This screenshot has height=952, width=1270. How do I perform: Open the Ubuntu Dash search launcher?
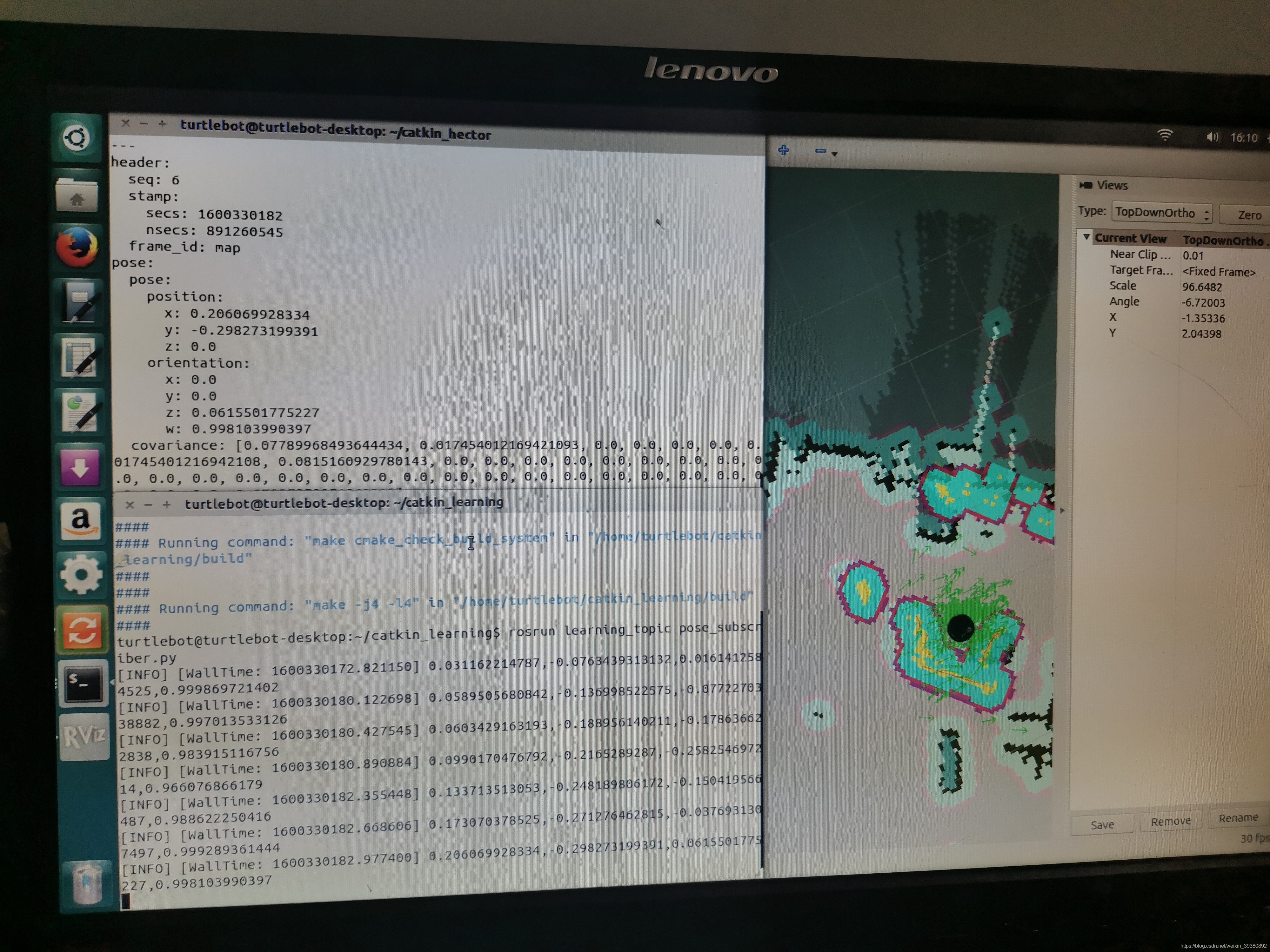(x=77, y=138)
